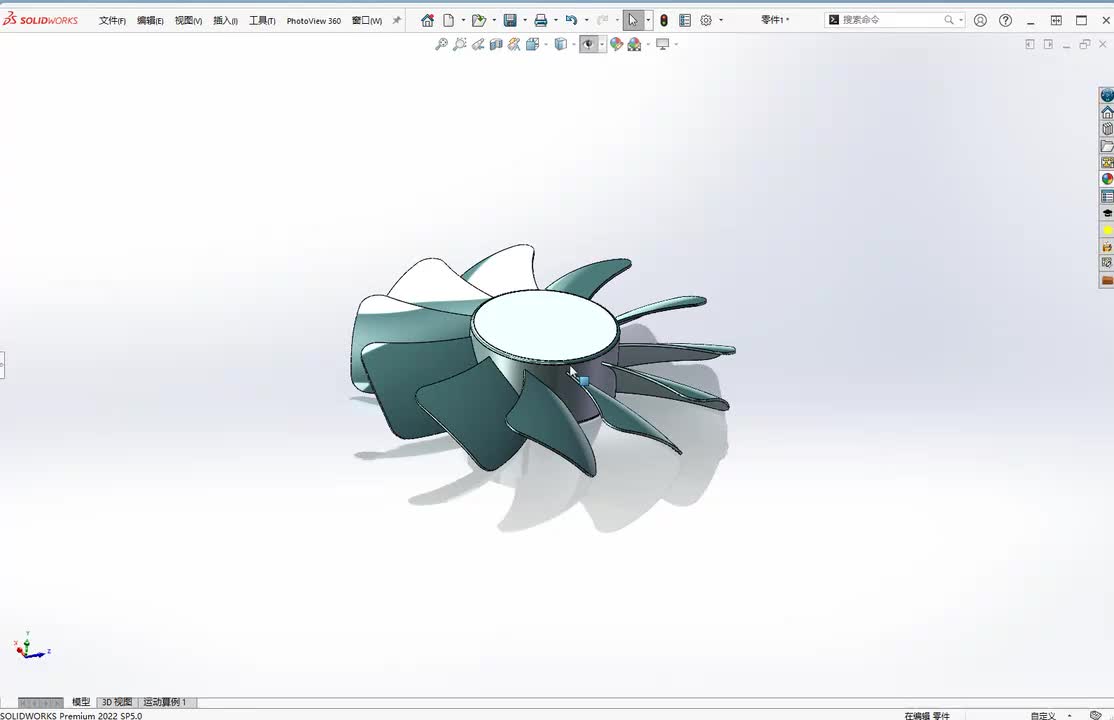Open the View Palette tab
Image resolution: width=1114 pixels, height=720 pixels.
coord(1107,162)
